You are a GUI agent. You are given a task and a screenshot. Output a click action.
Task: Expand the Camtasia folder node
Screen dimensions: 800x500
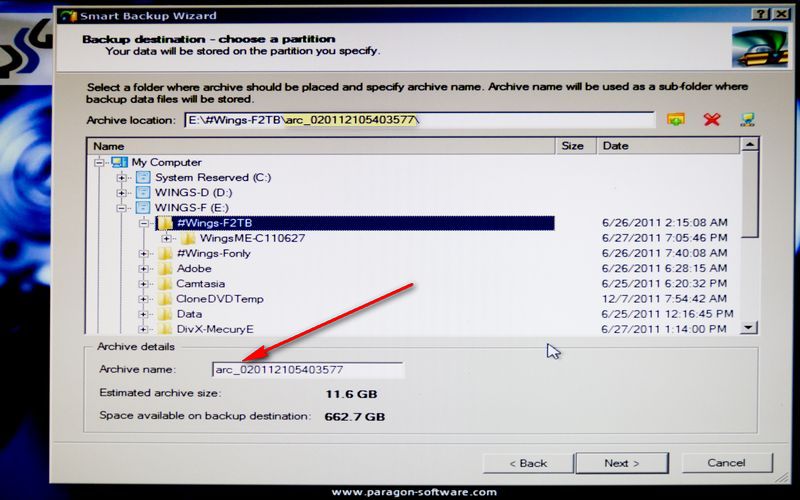[144, 284]
